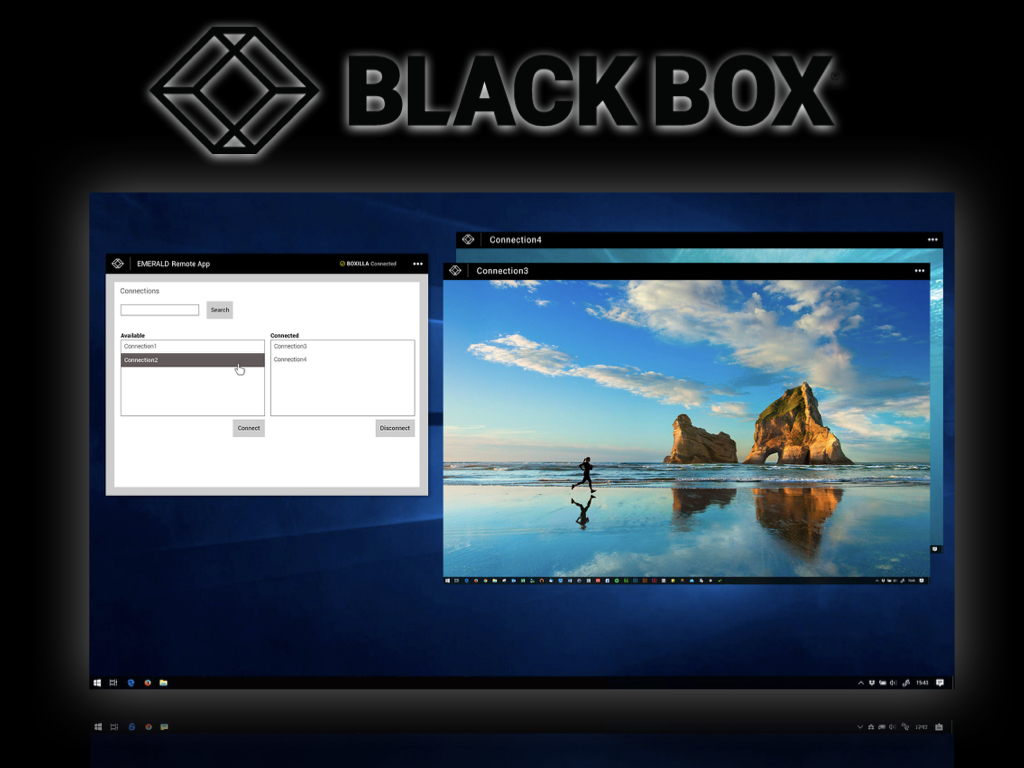Screen dimensions: 1024x768
Task: Launch Firefox from the taskbar
Action: click(147, 683)
